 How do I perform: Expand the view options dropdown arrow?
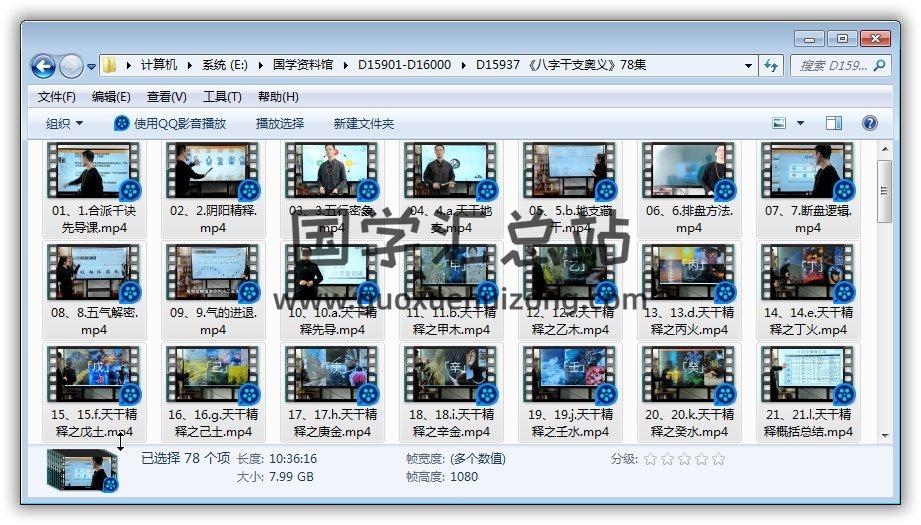click(800, 123)
